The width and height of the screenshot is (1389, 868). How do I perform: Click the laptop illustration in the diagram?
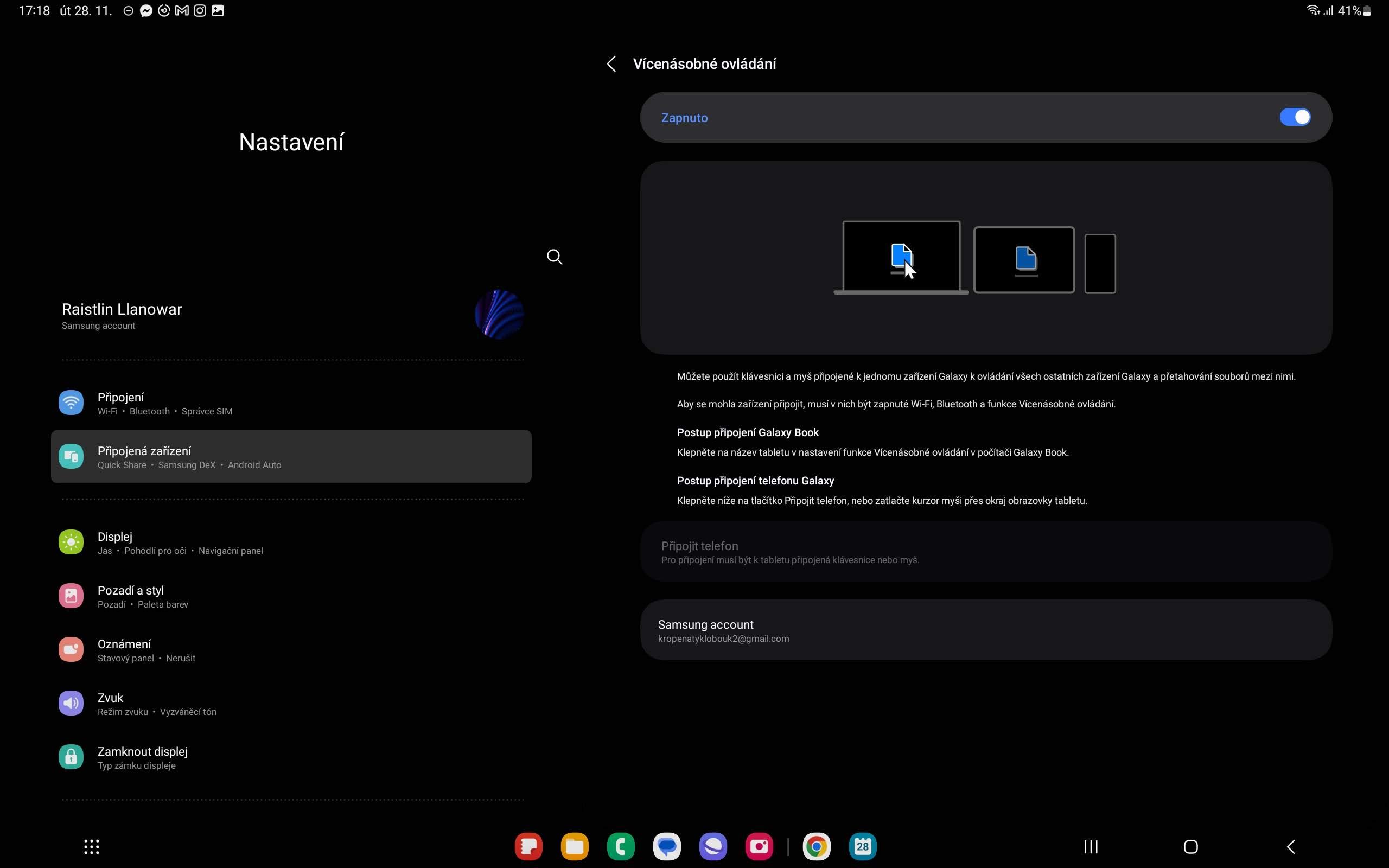point(901,258)
